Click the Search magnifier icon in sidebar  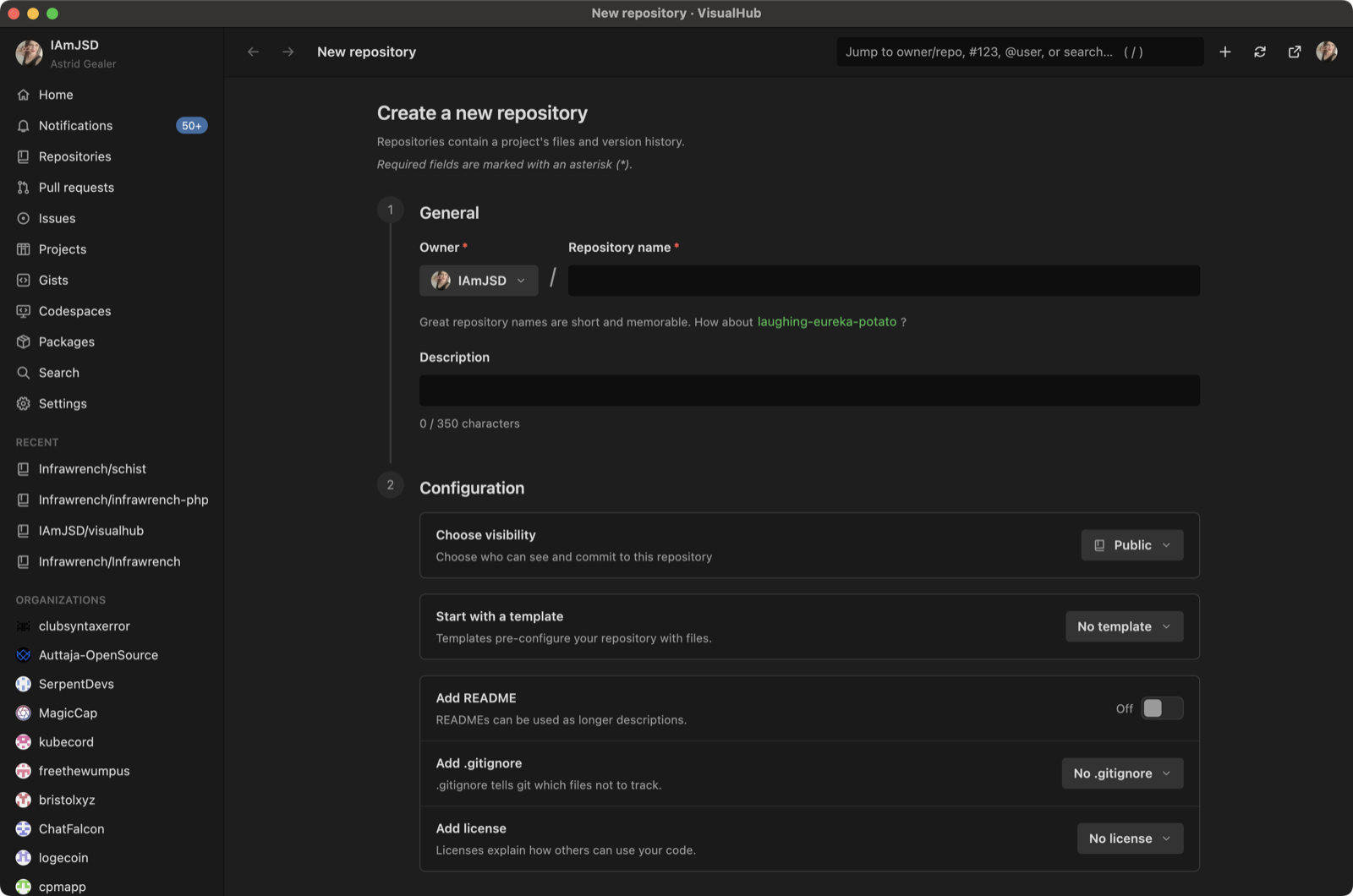(x=24, y=373)
